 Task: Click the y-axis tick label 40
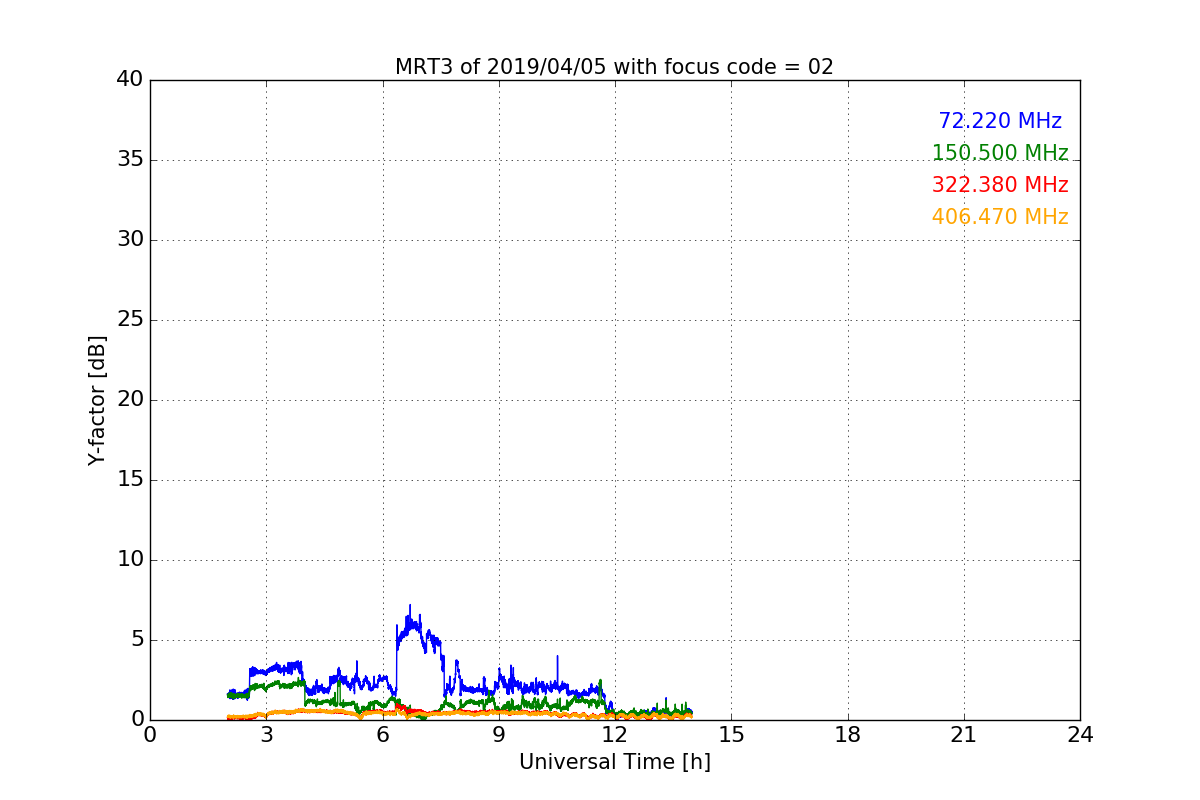pyautogui.click(x=130, y=80)
